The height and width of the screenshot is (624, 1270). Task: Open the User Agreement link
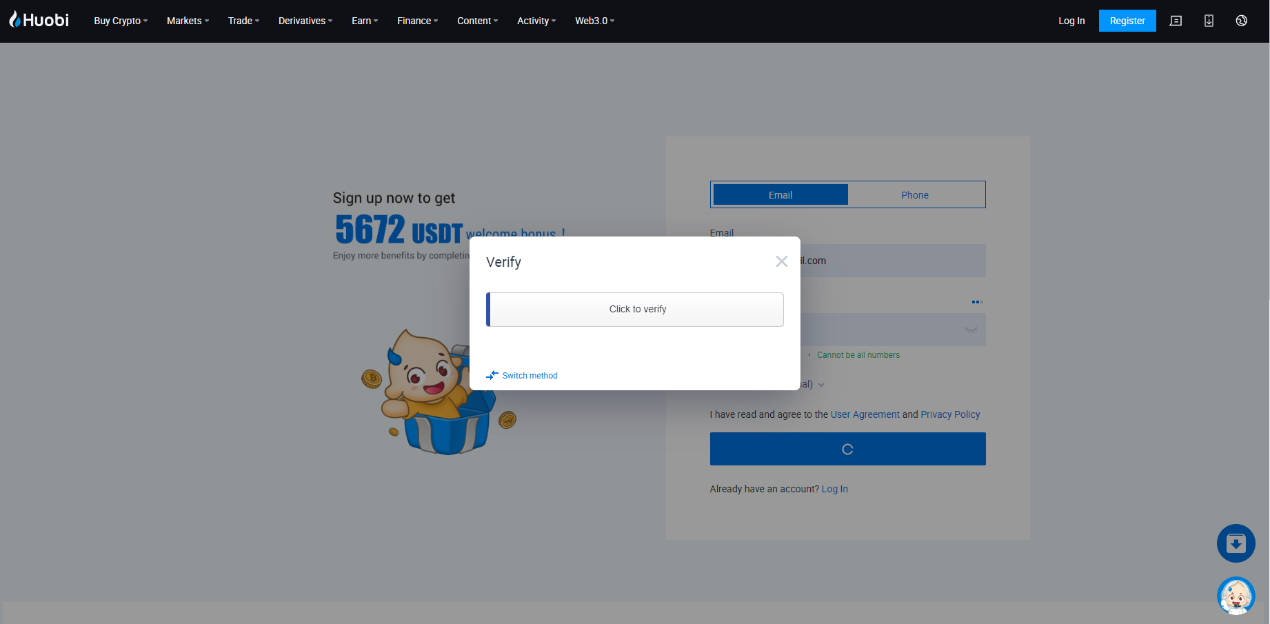coord(865,414)
